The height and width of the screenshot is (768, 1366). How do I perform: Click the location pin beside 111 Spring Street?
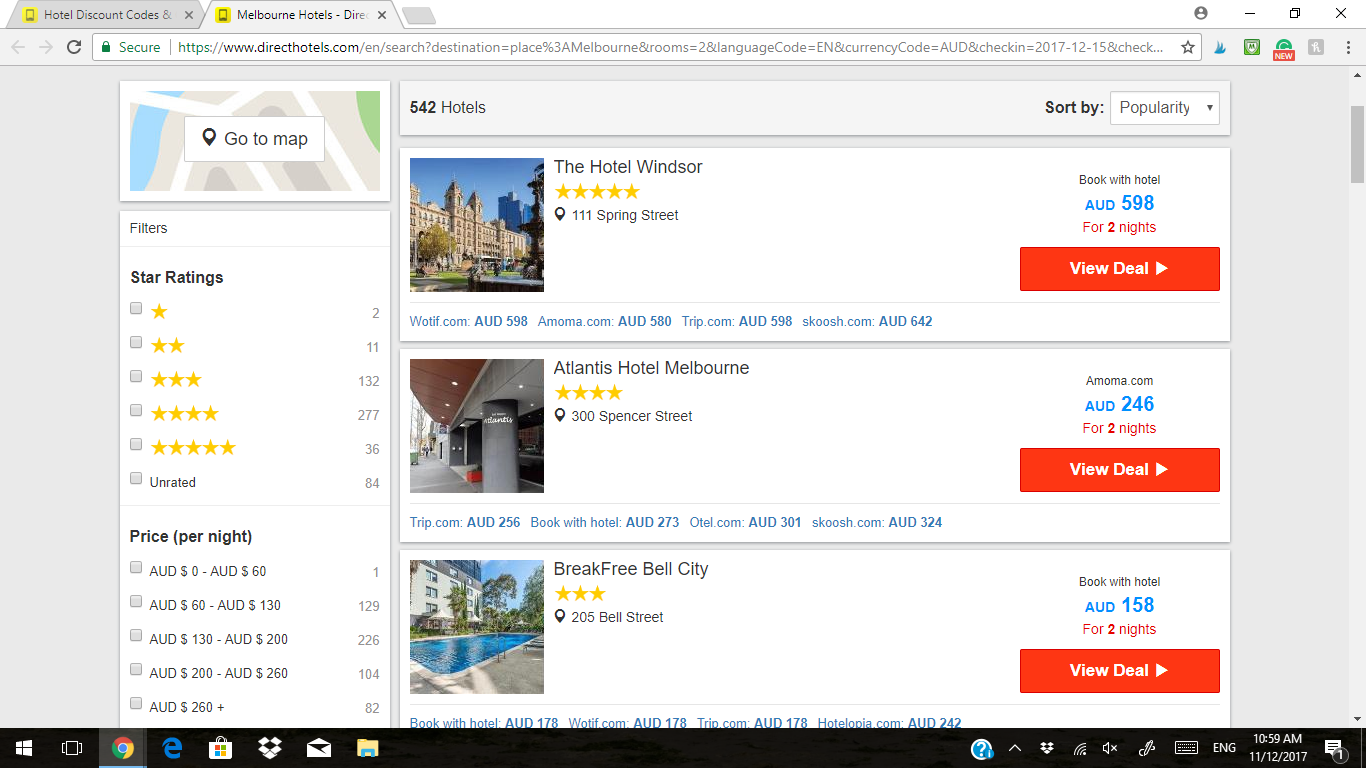(560, 214)
